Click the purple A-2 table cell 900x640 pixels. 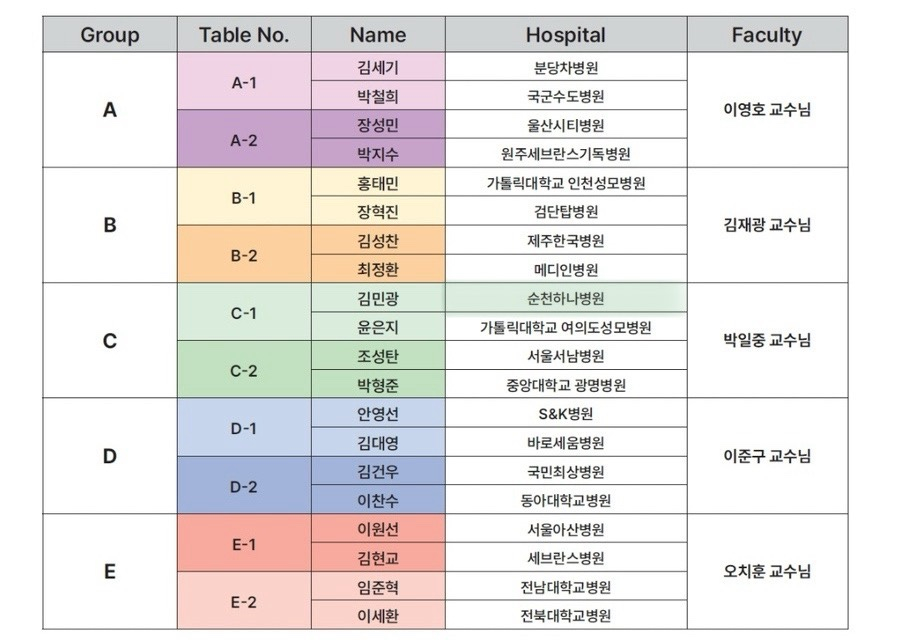[x=244, y=140]
